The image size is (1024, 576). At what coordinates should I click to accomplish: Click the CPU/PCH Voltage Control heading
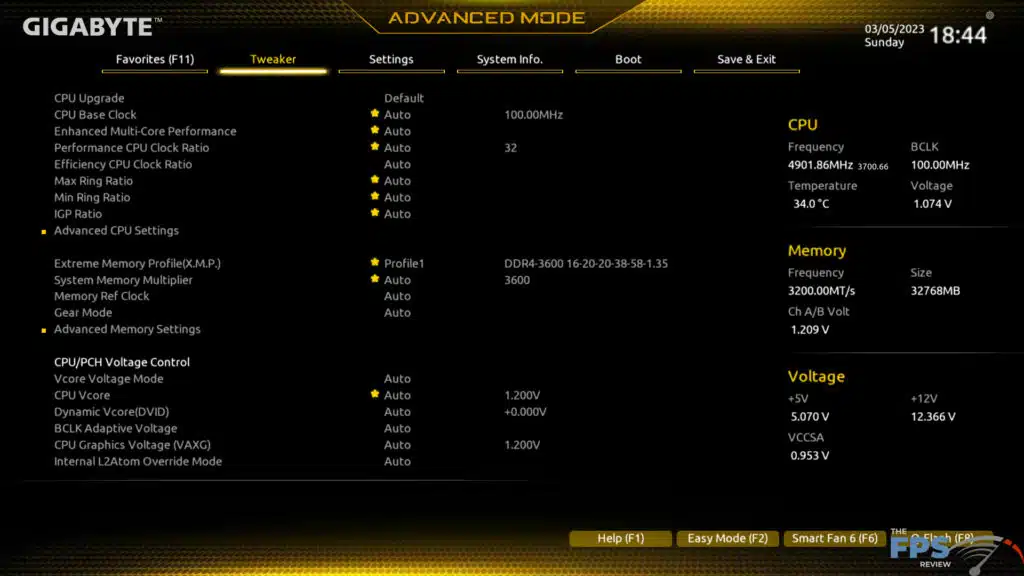122,362
